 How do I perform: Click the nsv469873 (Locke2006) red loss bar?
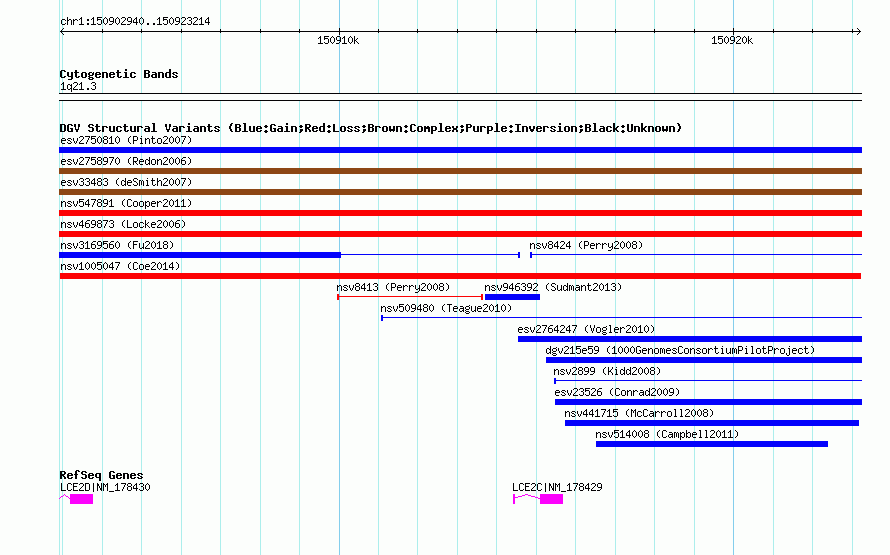pyautogui.click(x=460, y=234)
